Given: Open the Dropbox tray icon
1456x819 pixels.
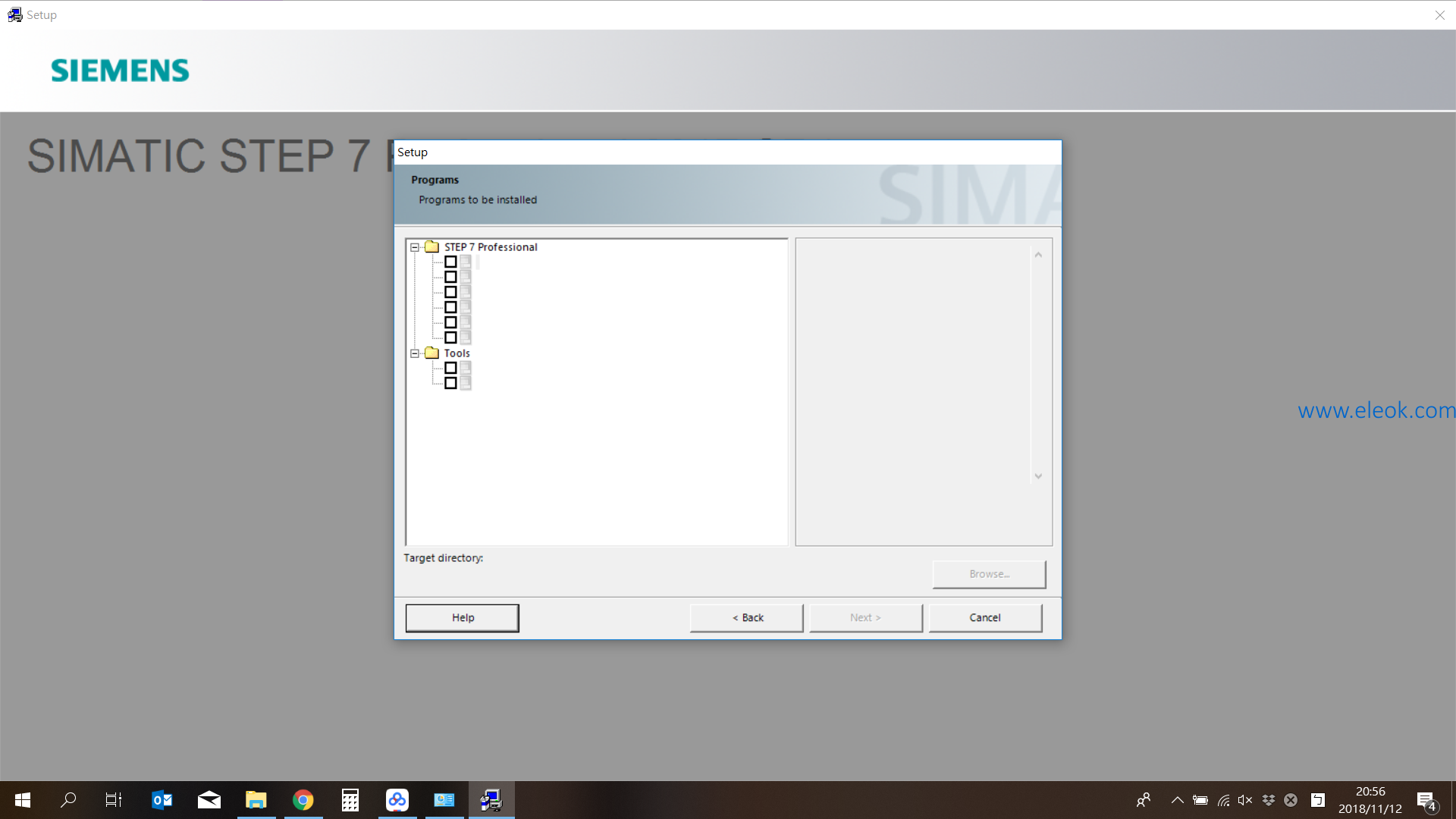Looking at the screenshot, I should [x=1269, y=800].
